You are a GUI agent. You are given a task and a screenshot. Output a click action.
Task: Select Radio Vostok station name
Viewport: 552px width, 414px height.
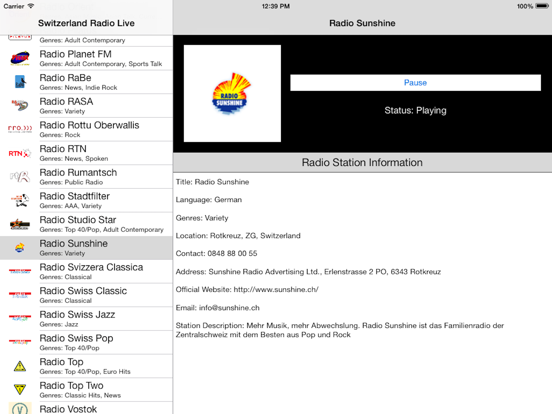[x=68, y=409]
